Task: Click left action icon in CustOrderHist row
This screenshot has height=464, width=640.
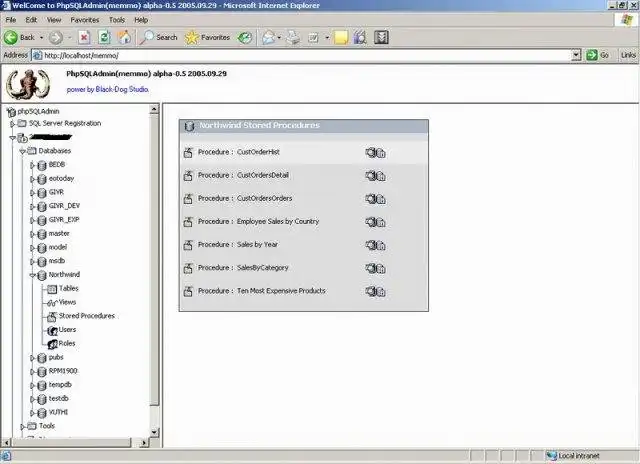Action: (x=370, y=153)
